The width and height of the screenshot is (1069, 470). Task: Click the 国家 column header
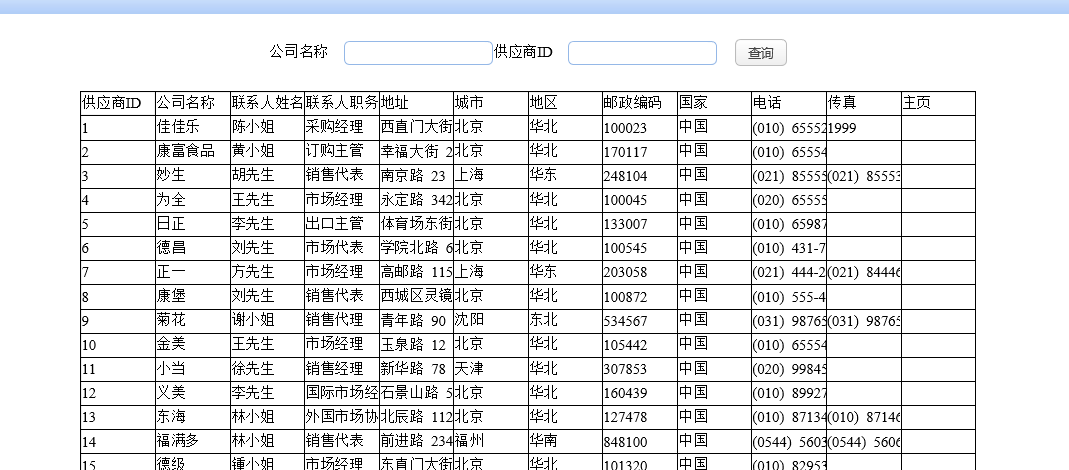point(714,104)
